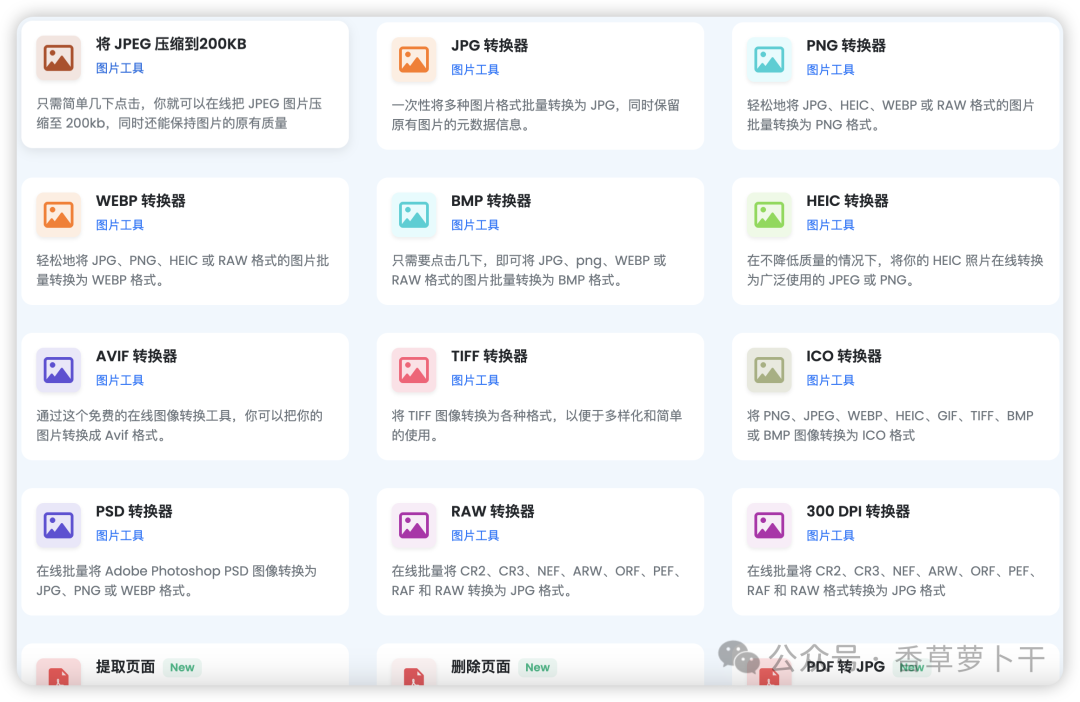Screen dimensions: 1080x702
Task: Click 图片工具 under the 300 DPI 转换器
Action: coord(830,535)
